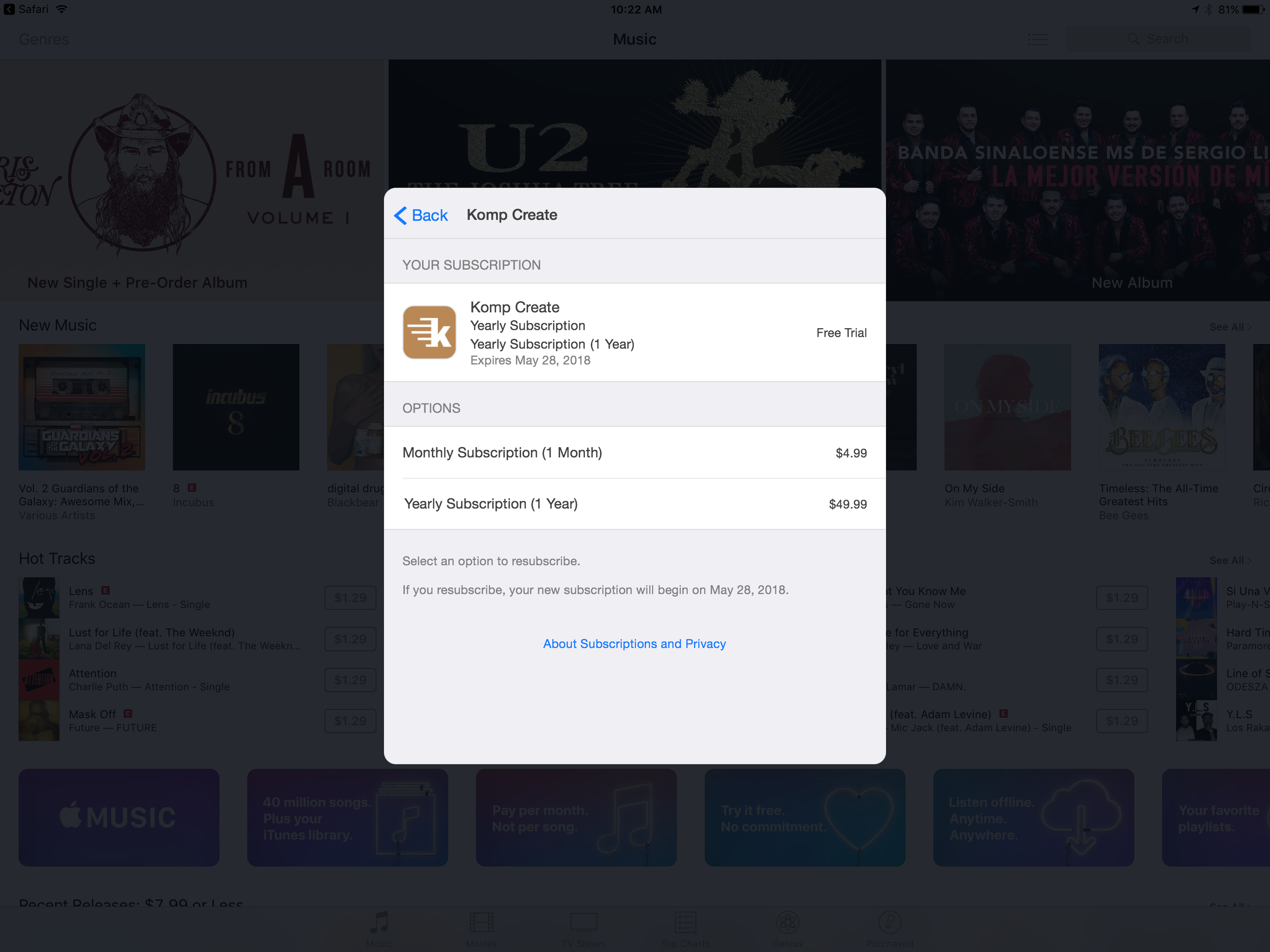Switch to the Movies tab
This screenshot has height=952, width=1270.
tap(481, 930)
